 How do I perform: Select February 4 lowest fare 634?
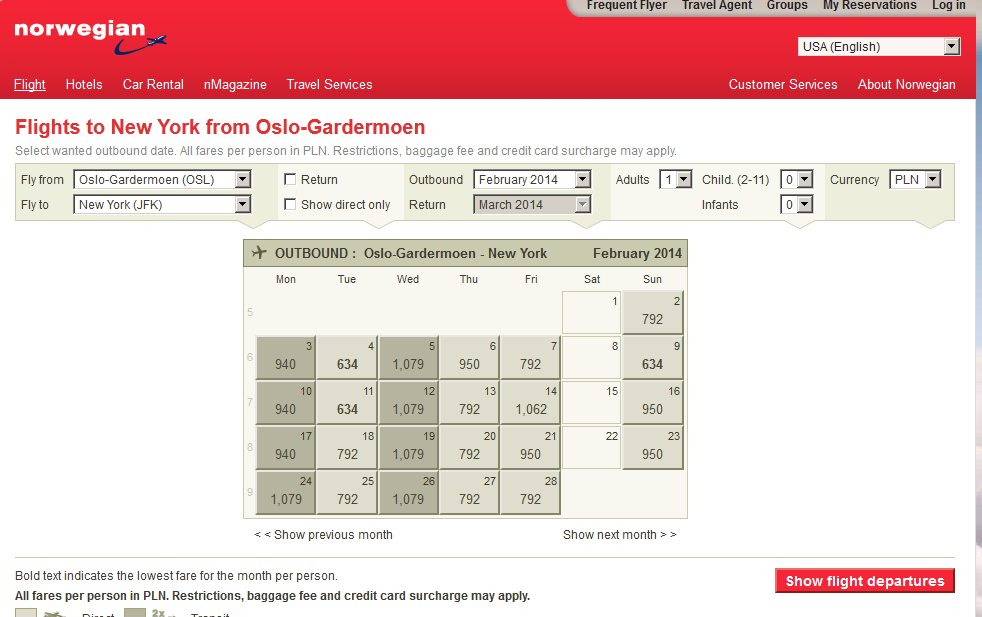pos(347,357)
